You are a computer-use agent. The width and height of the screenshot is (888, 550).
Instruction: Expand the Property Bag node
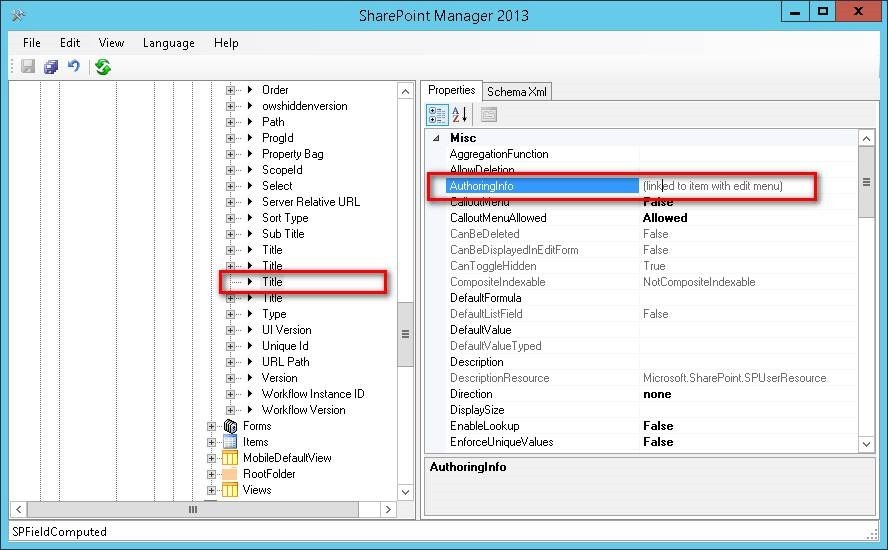coord(229,154)
